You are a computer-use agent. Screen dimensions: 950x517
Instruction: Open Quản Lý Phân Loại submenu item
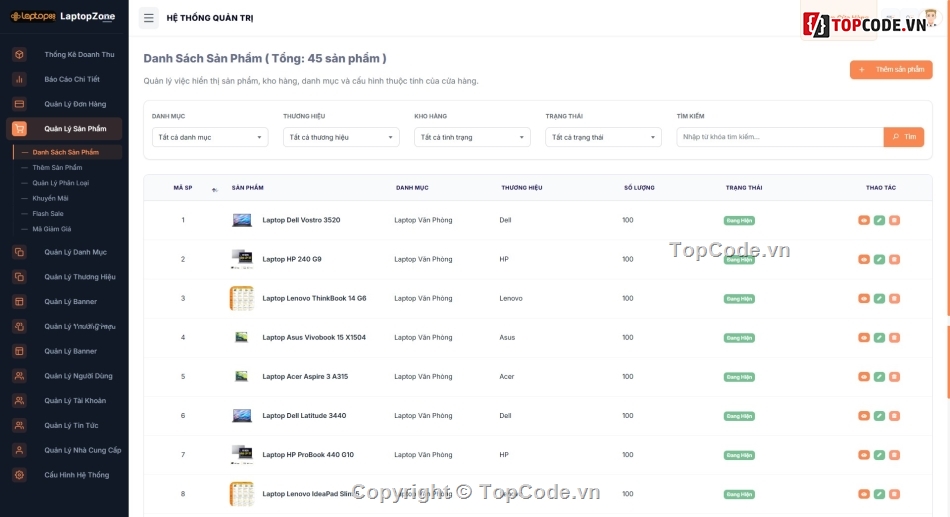pyautogui.click(x=61, y=183)
